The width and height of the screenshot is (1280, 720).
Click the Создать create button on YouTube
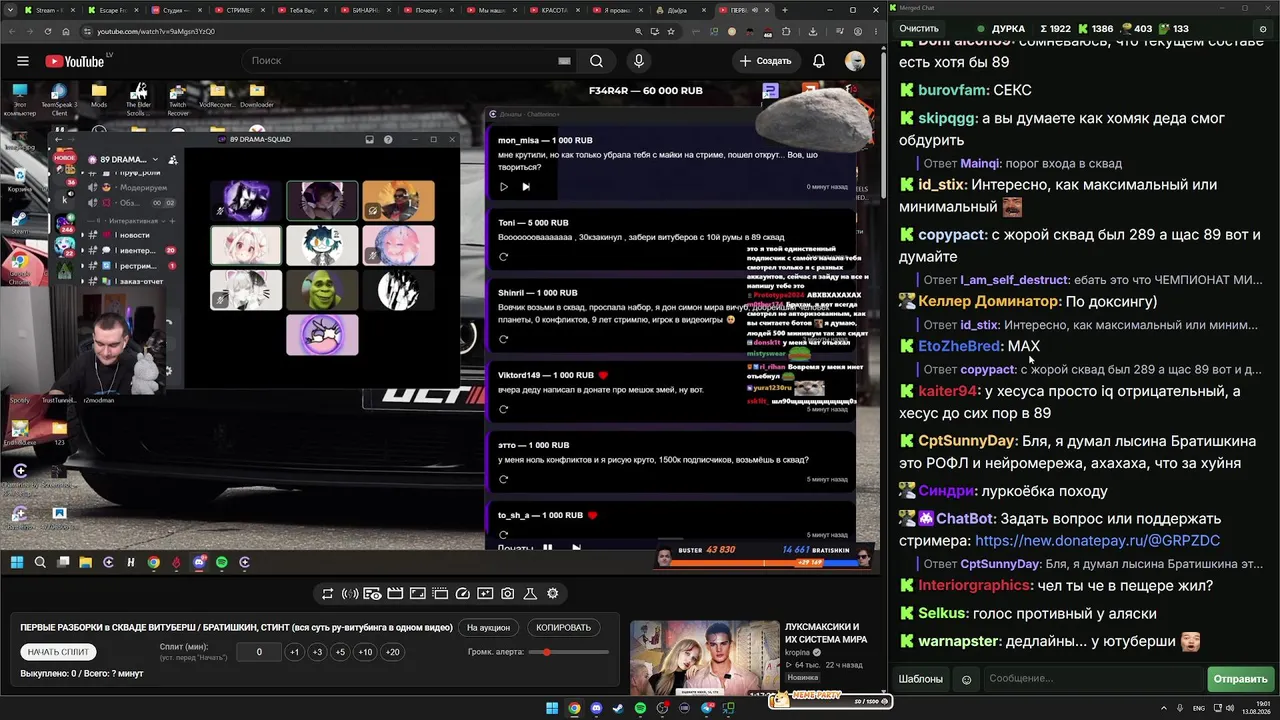[x=766, y=61]
